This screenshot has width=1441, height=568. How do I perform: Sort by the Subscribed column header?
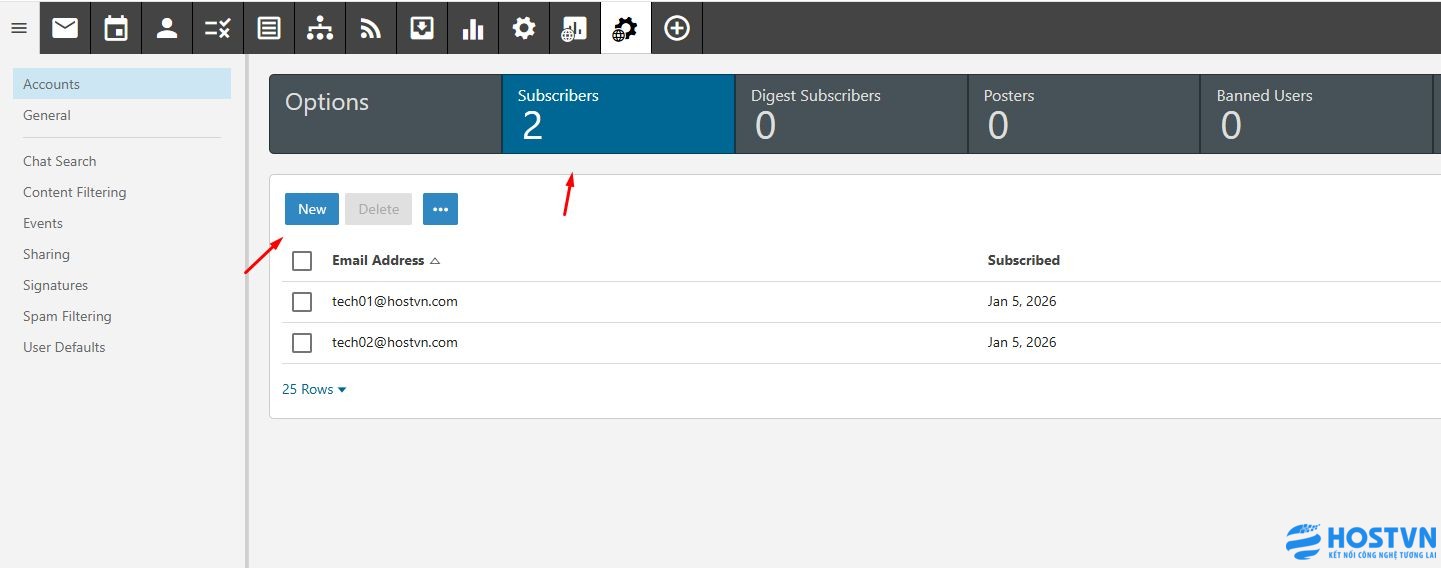click(1023, 260)
